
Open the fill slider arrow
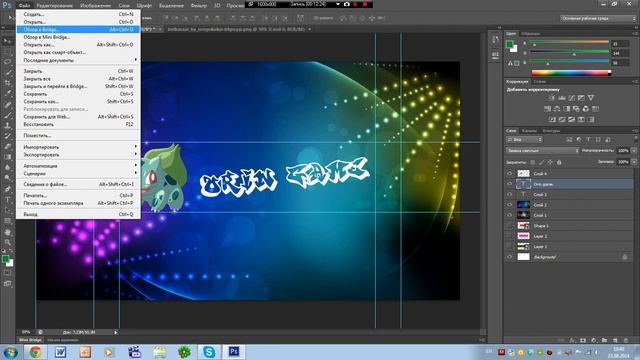click(634, 162)
